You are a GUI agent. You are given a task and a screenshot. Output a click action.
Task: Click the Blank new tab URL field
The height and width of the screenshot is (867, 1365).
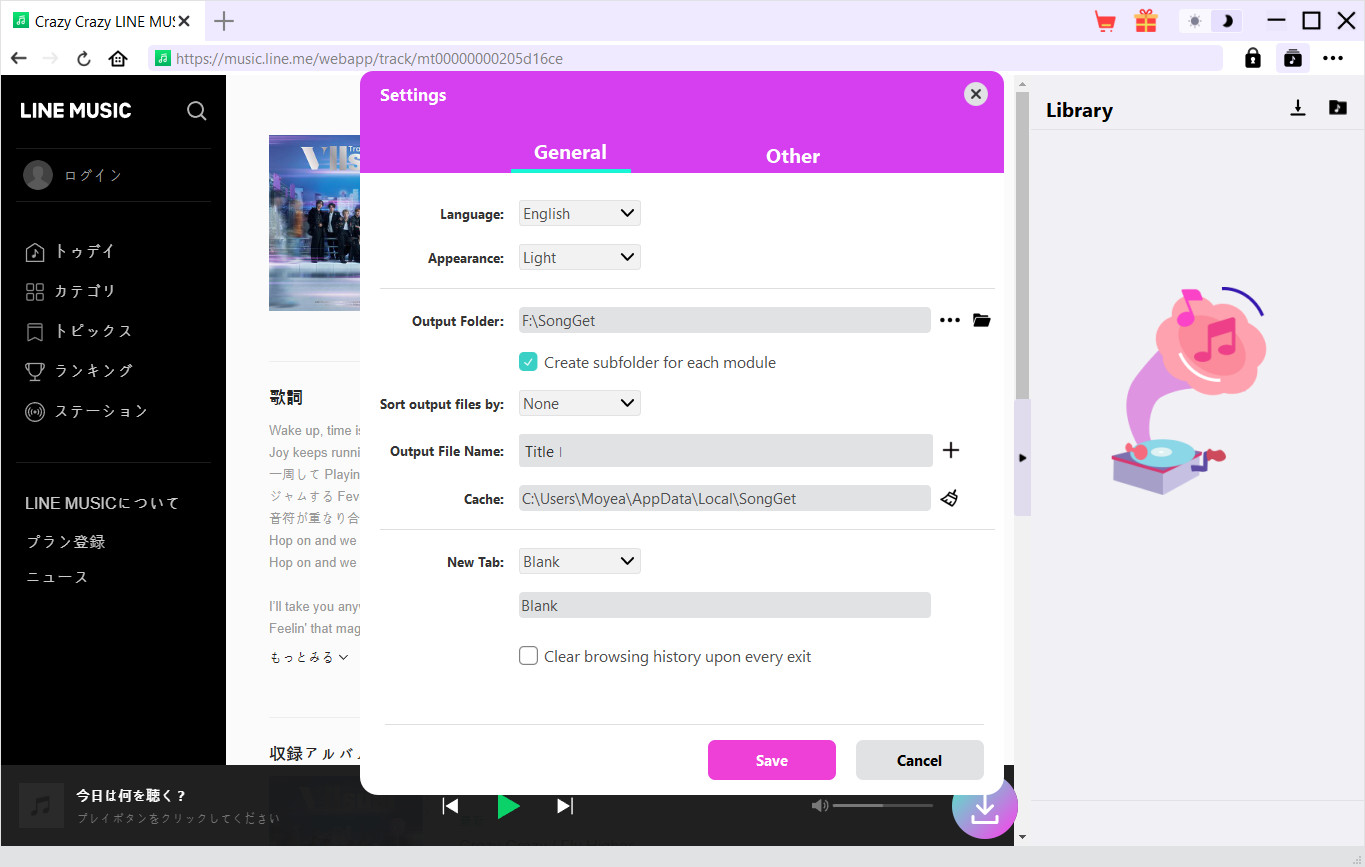[x=725, y=605]
